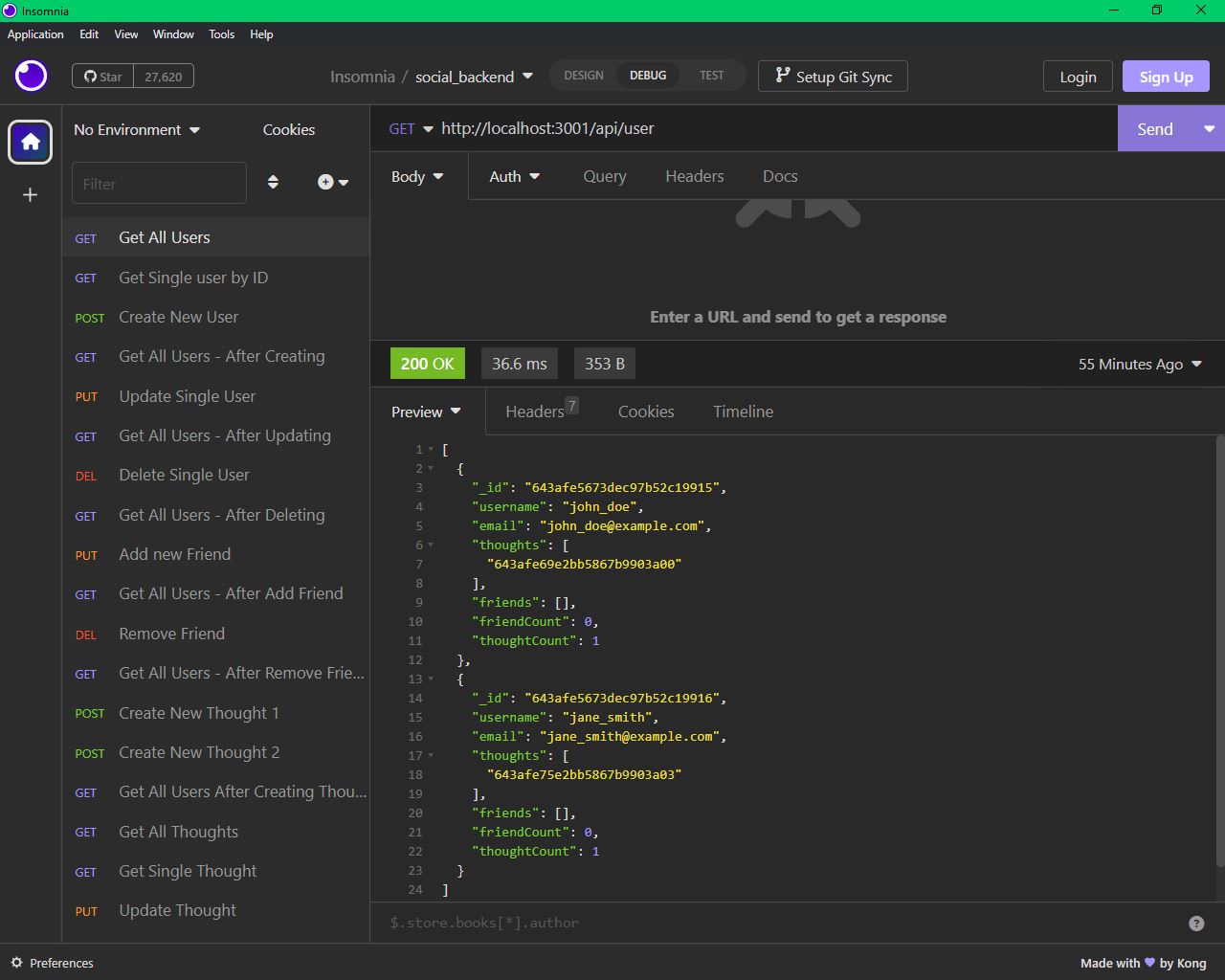Switch to TEST mode
The height and width of the screenshot is (980, 1225).
712,76
